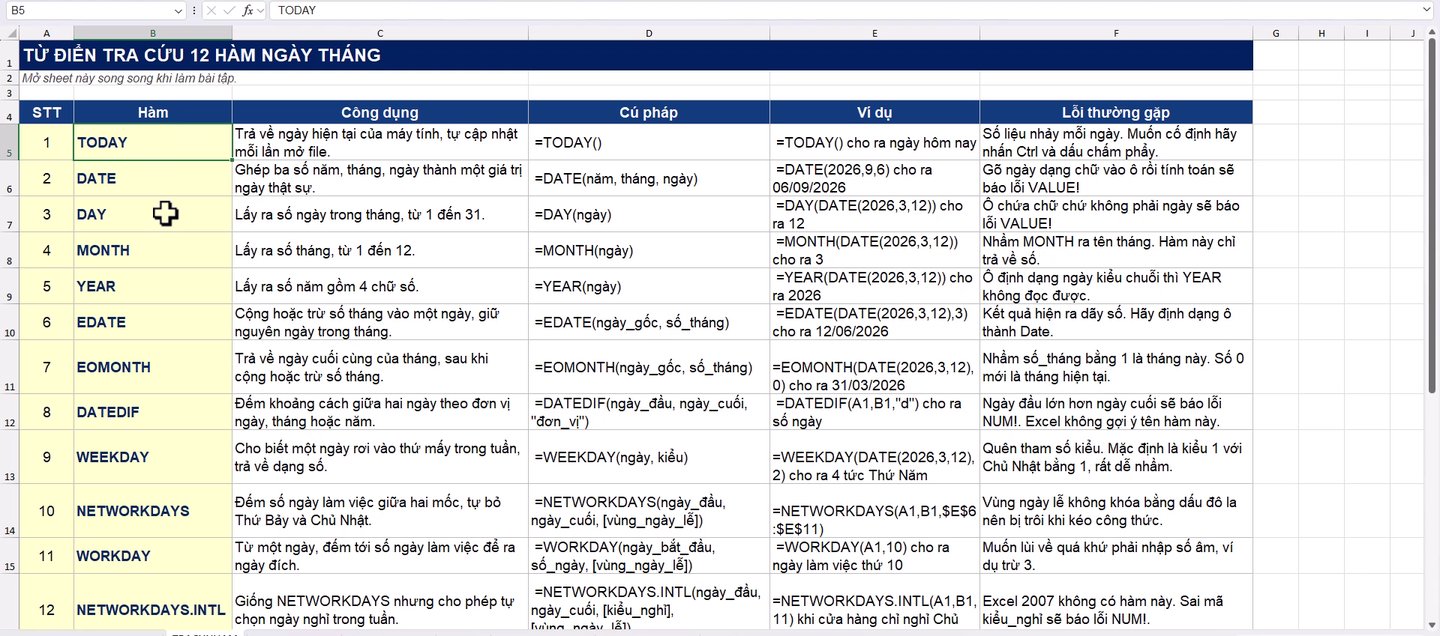Click the syntax cell '=DAY(ngày)'
The width and height of the screenshot is (1440, 636).
coord(649,214)
